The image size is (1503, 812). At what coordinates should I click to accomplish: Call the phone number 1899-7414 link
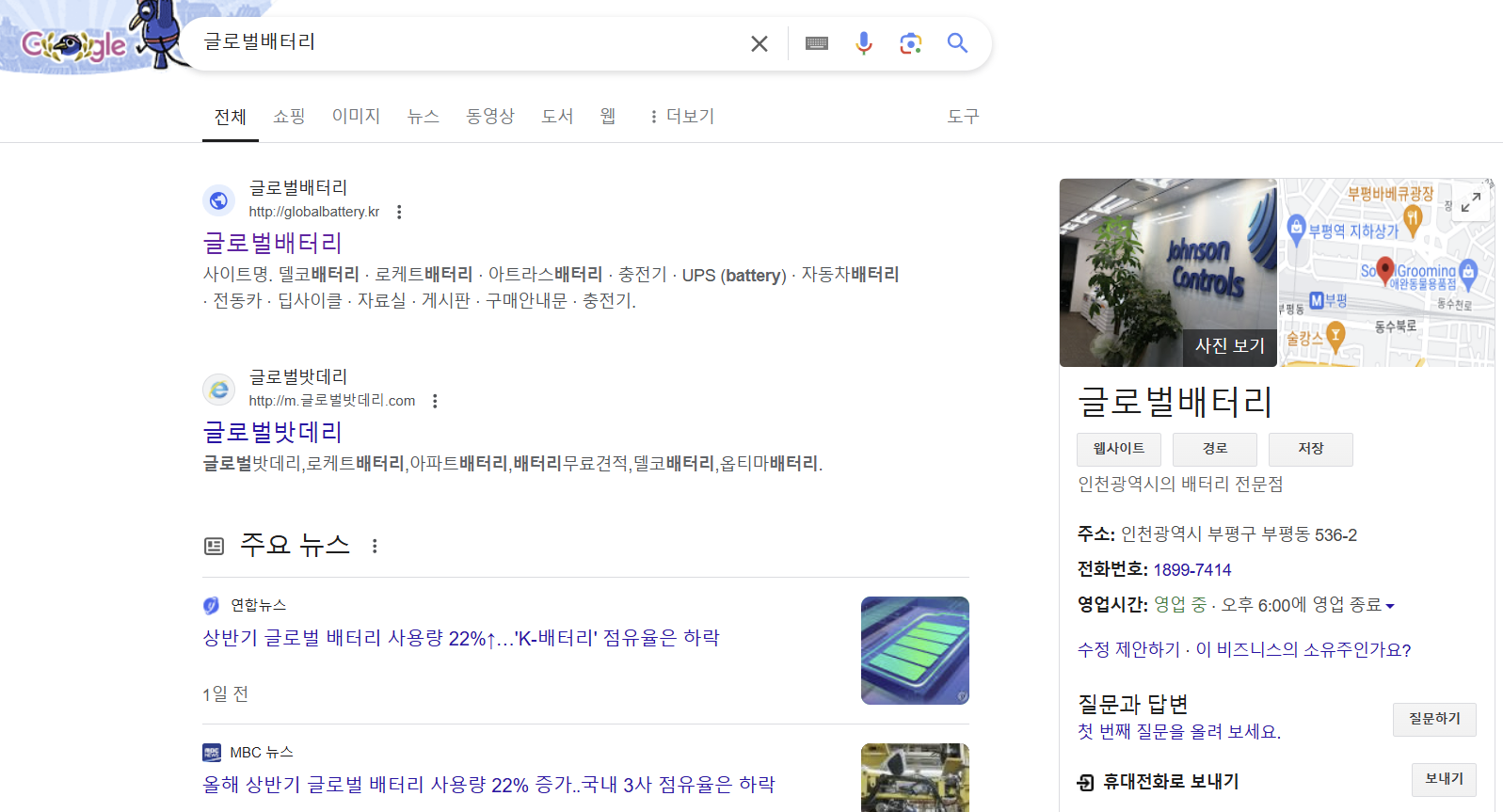(1191, 570)
